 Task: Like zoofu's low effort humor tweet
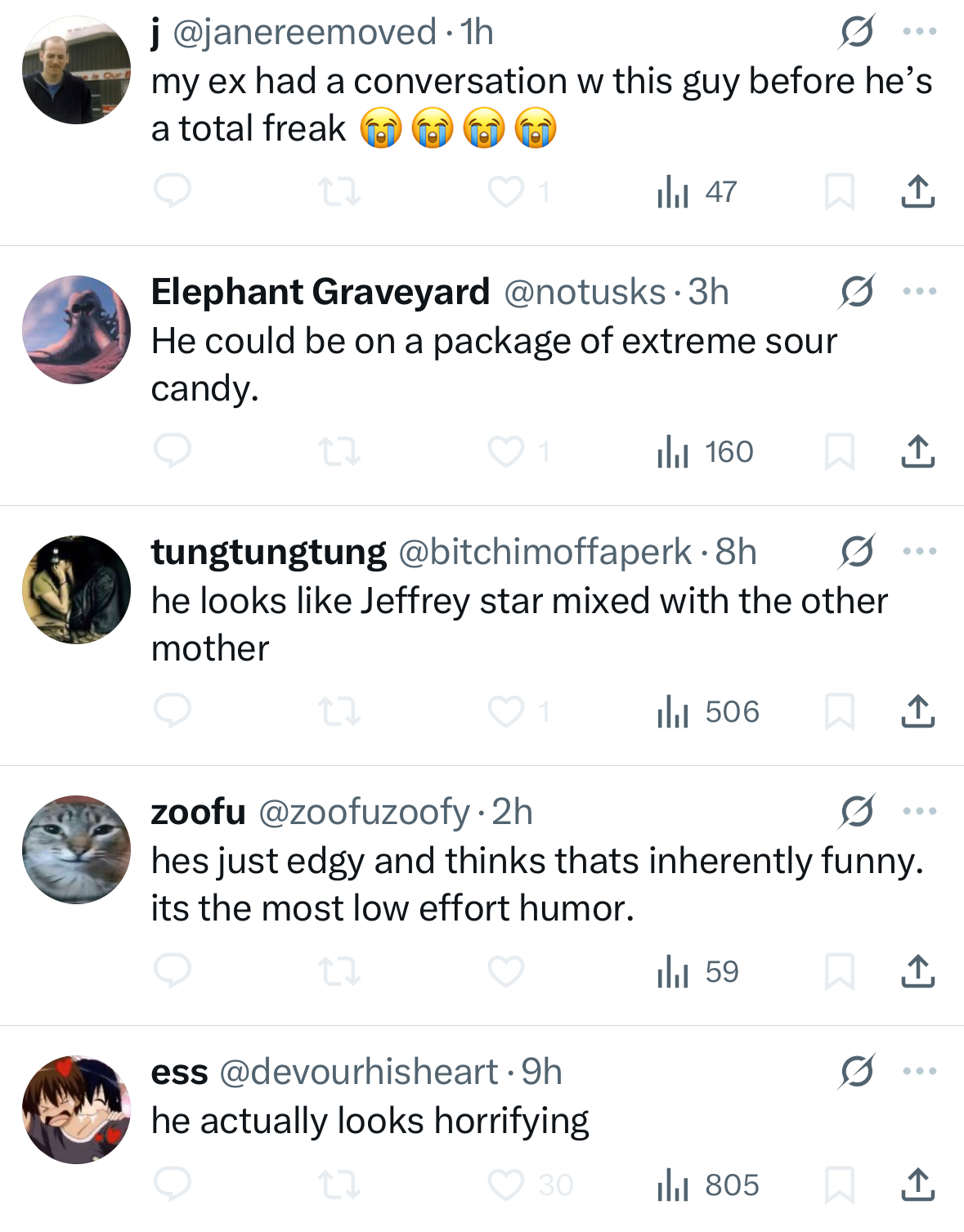tap(506, 971)
